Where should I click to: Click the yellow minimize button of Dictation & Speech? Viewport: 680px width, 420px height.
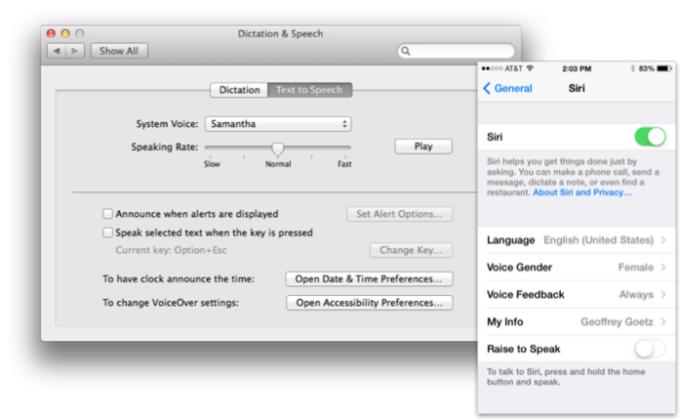point(65,33)
